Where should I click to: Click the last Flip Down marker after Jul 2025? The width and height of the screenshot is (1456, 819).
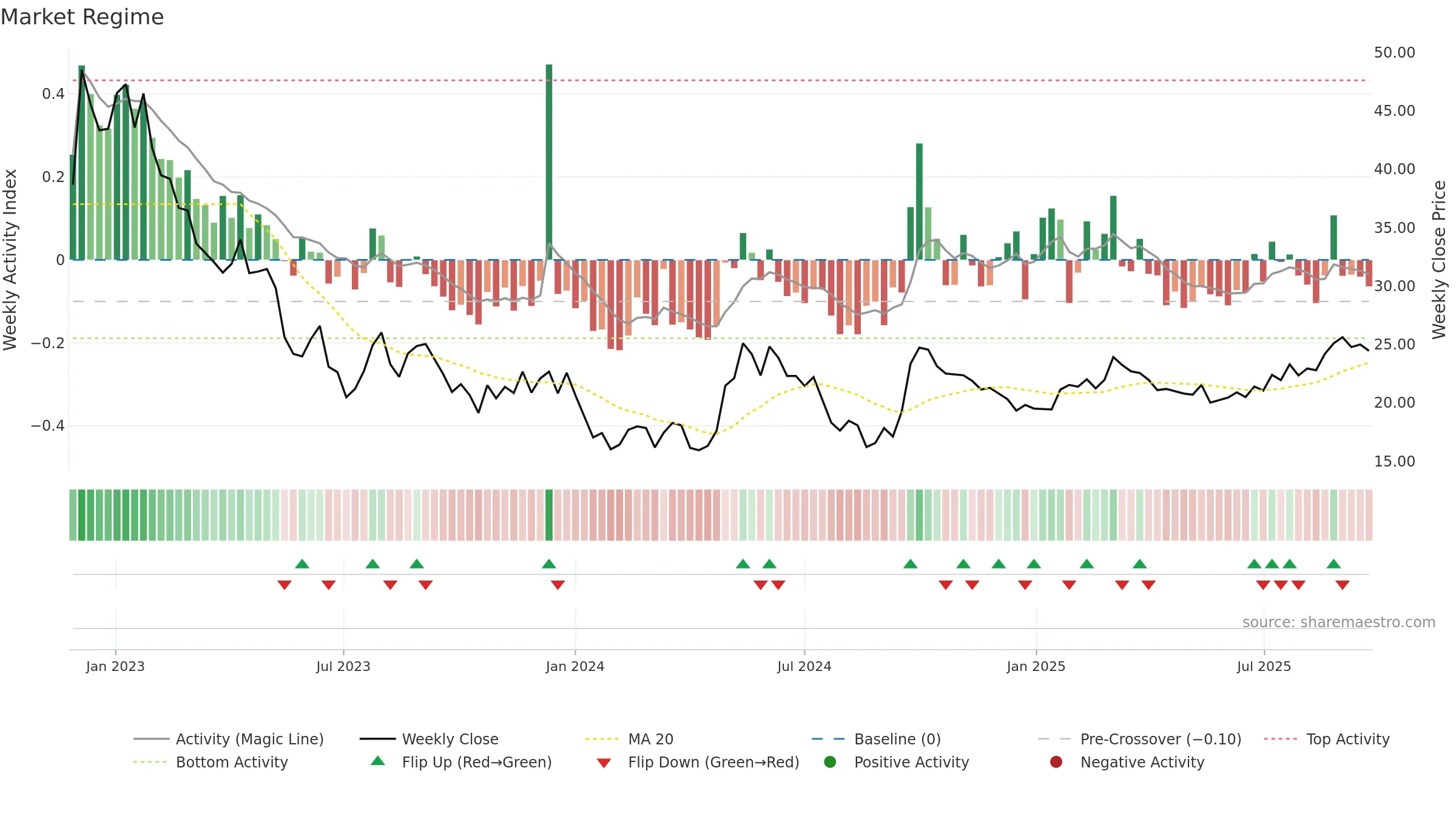pos(1343,585)
